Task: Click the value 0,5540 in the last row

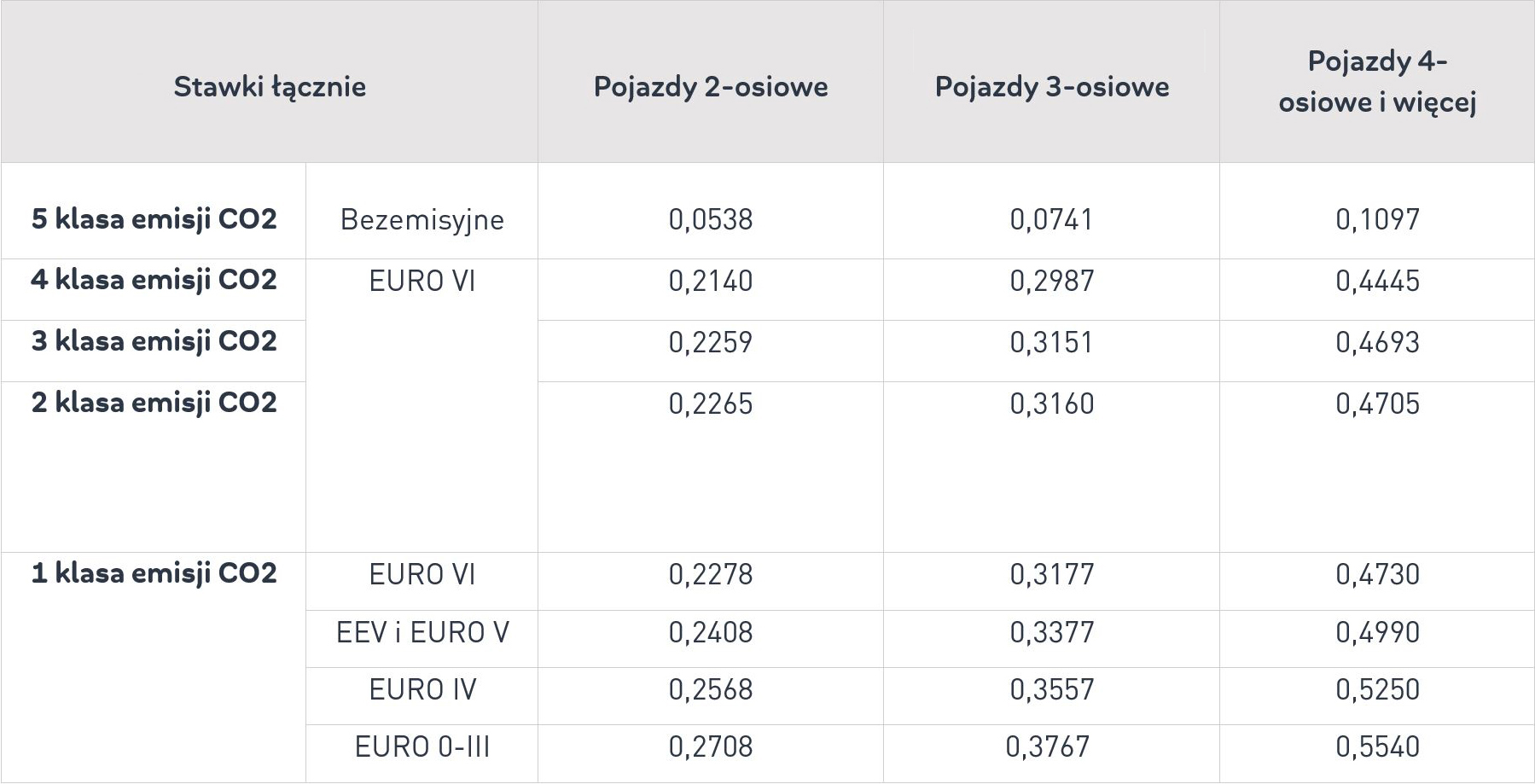Action: [x=1377, y=747]
